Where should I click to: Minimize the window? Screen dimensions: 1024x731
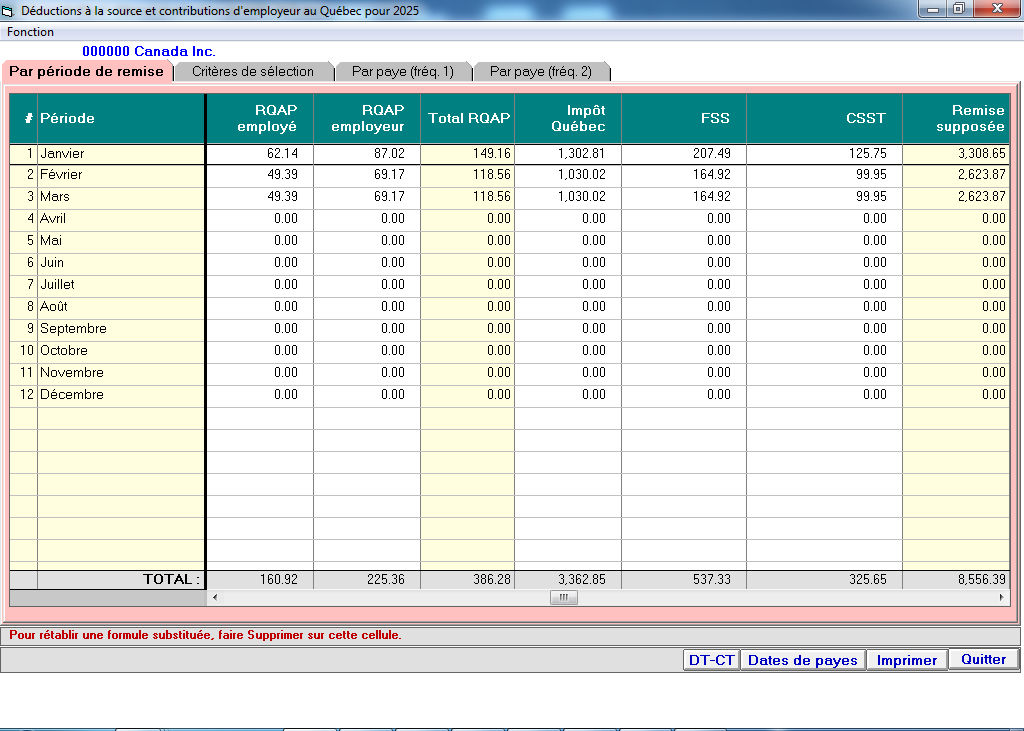pyautogui.click(x=934, y=9)
